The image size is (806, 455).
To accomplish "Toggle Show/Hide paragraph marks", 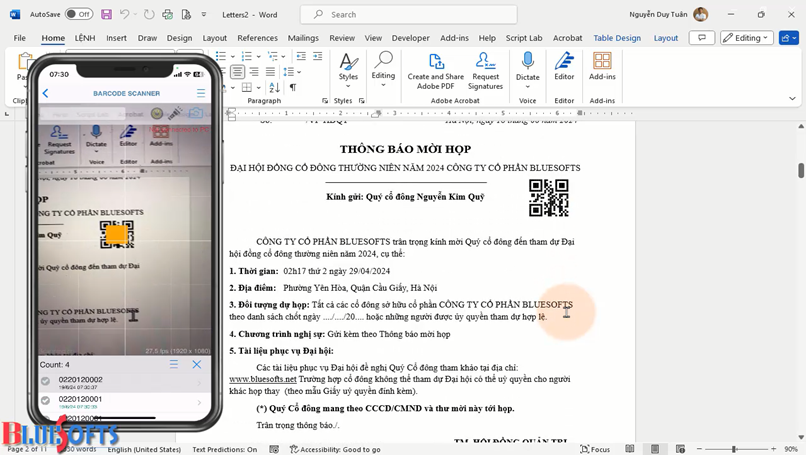I will point(292,87).
